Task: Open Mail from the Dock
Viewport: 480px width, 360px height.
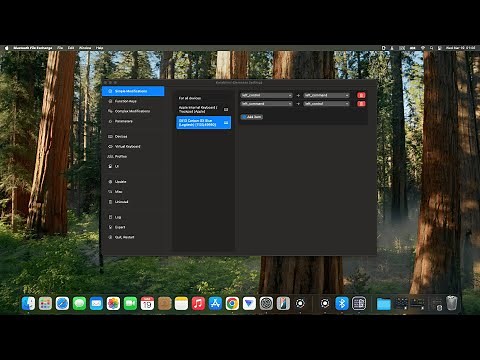Action: (x=96, y=304)
